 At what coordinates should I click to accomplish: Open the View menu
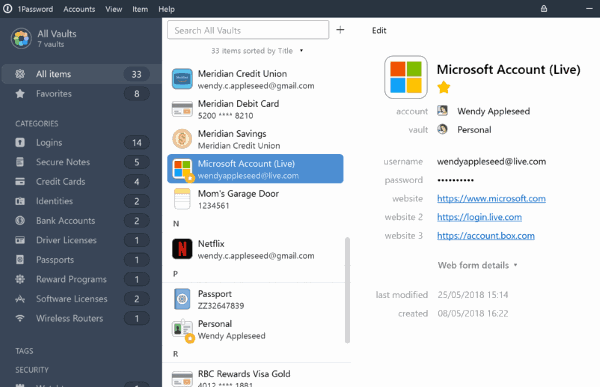(114, 9)
